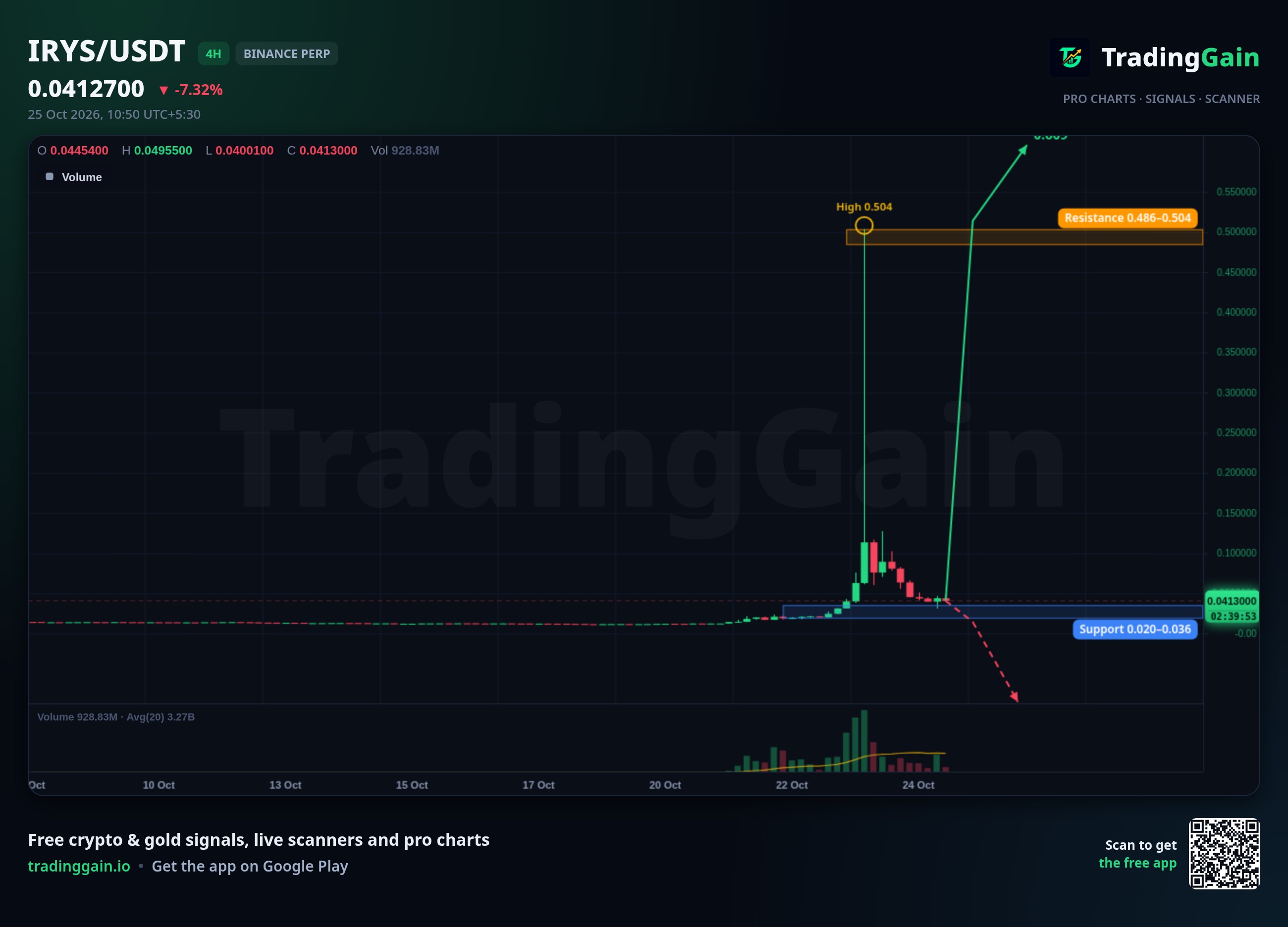
Task: Click the Support 0.020–0.036 label
Action: click(x=1134, y=629)
